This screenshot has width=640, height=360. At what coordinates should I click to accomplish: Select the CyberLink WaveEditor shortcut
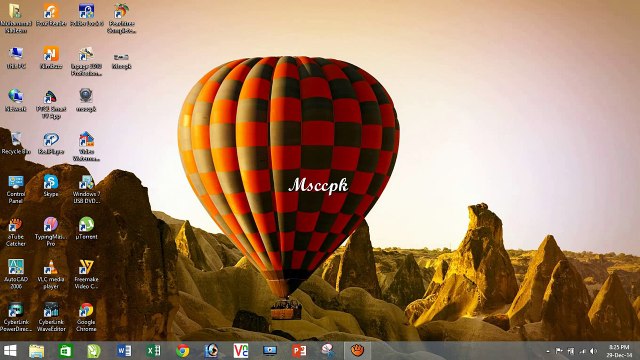[51, 317]
